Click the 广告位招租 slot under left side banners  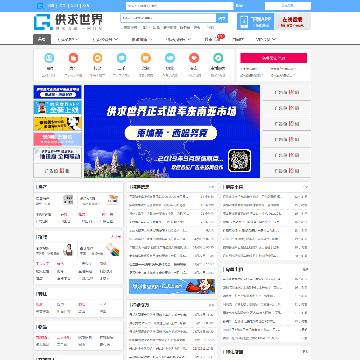[57, 171]
